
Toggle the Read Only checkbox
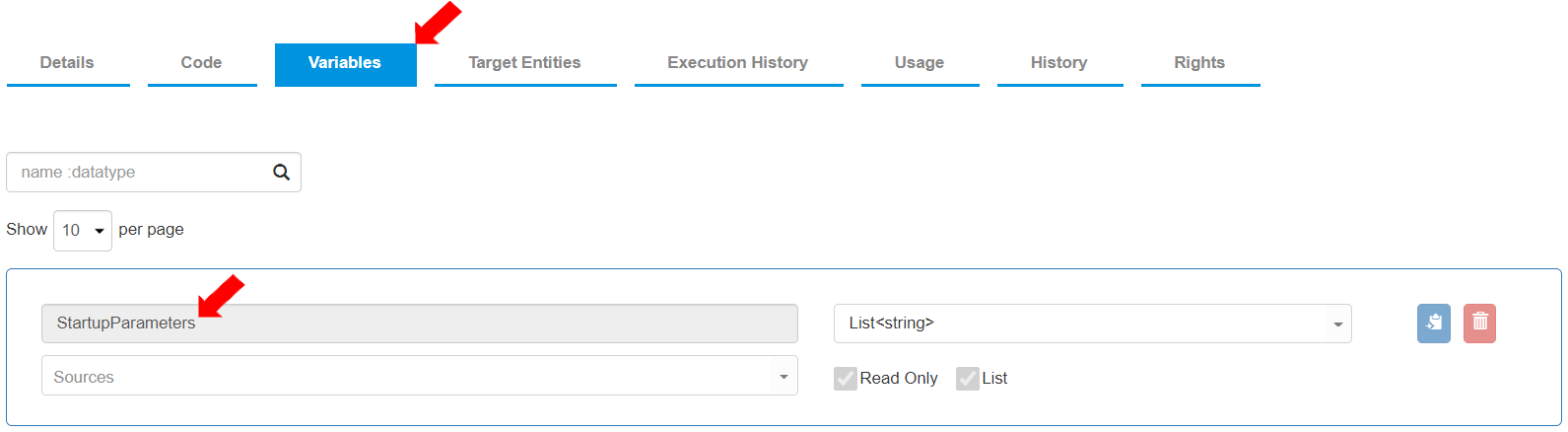click(846, 379)
